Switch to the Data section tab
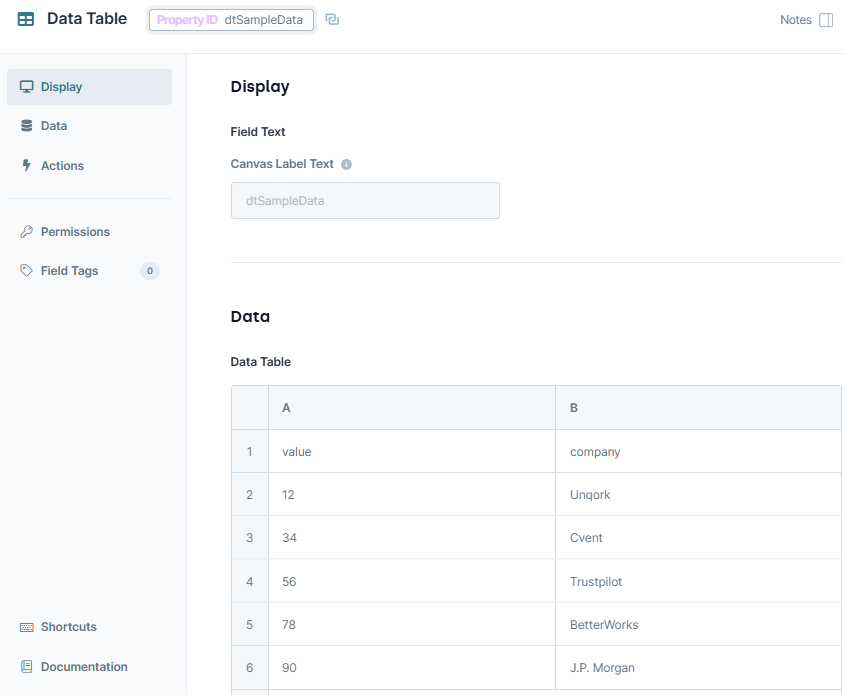The image size is (845, 695). [54, 126]
